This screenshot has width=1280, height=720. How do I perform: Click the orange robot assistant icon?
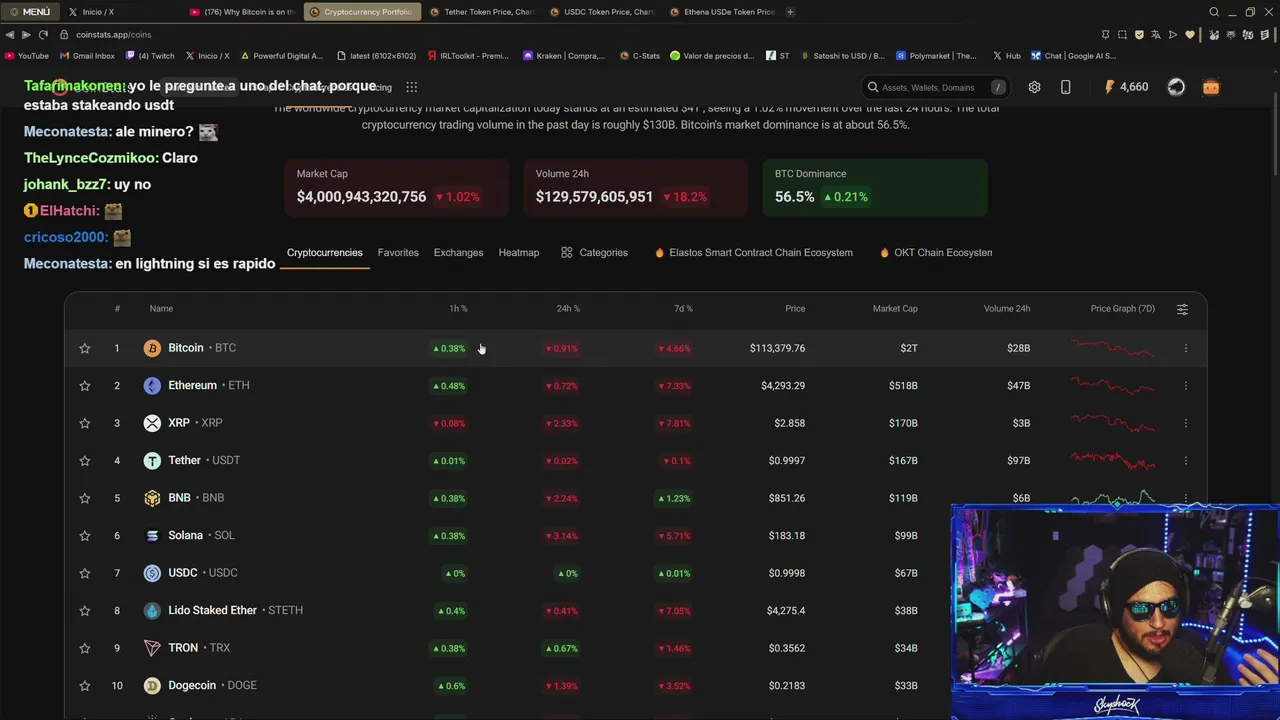[1211, 87]
